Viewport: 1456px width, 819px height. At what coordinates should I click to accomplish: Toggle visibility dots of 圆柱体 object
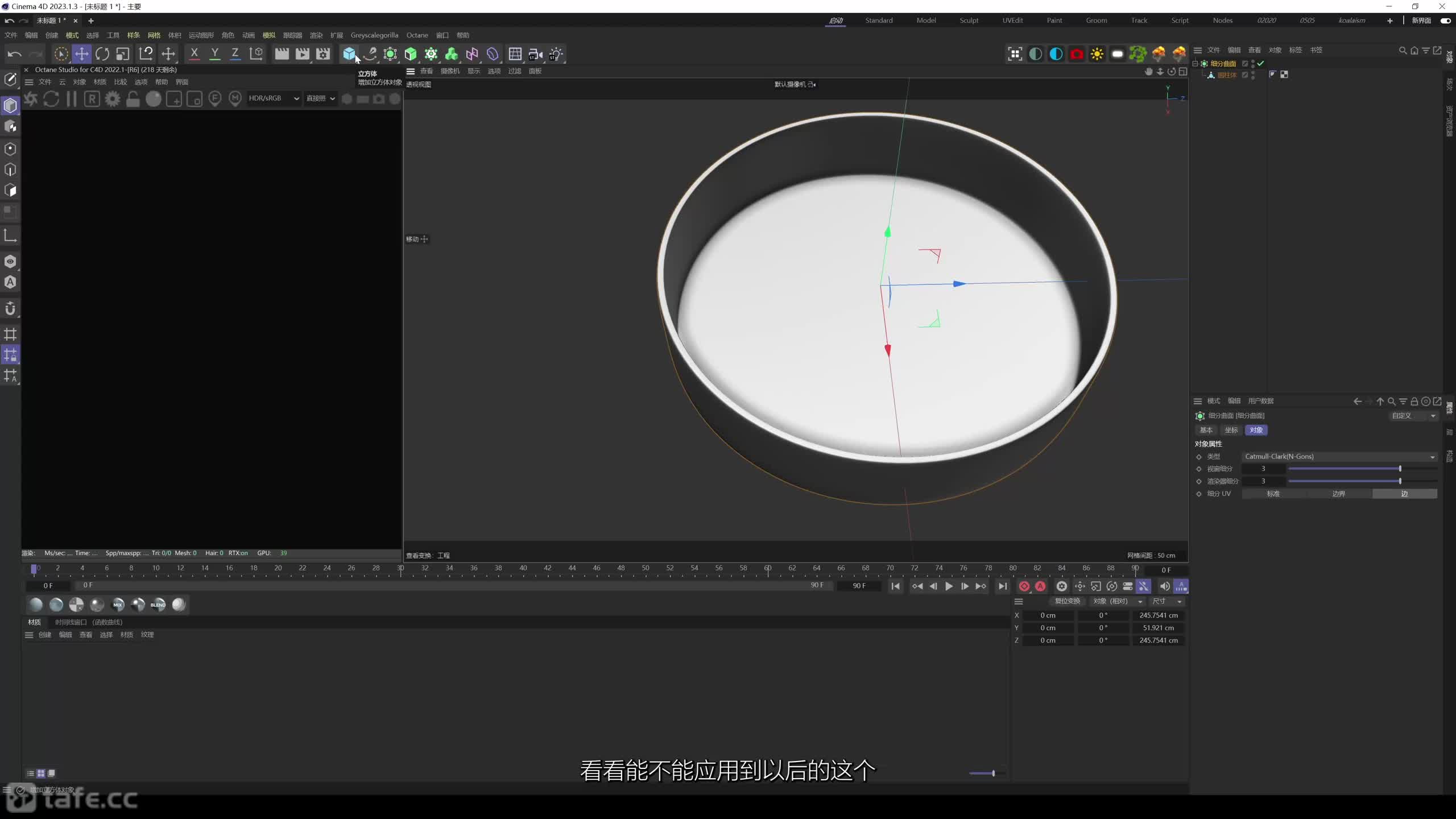(x=1253, y=75)
